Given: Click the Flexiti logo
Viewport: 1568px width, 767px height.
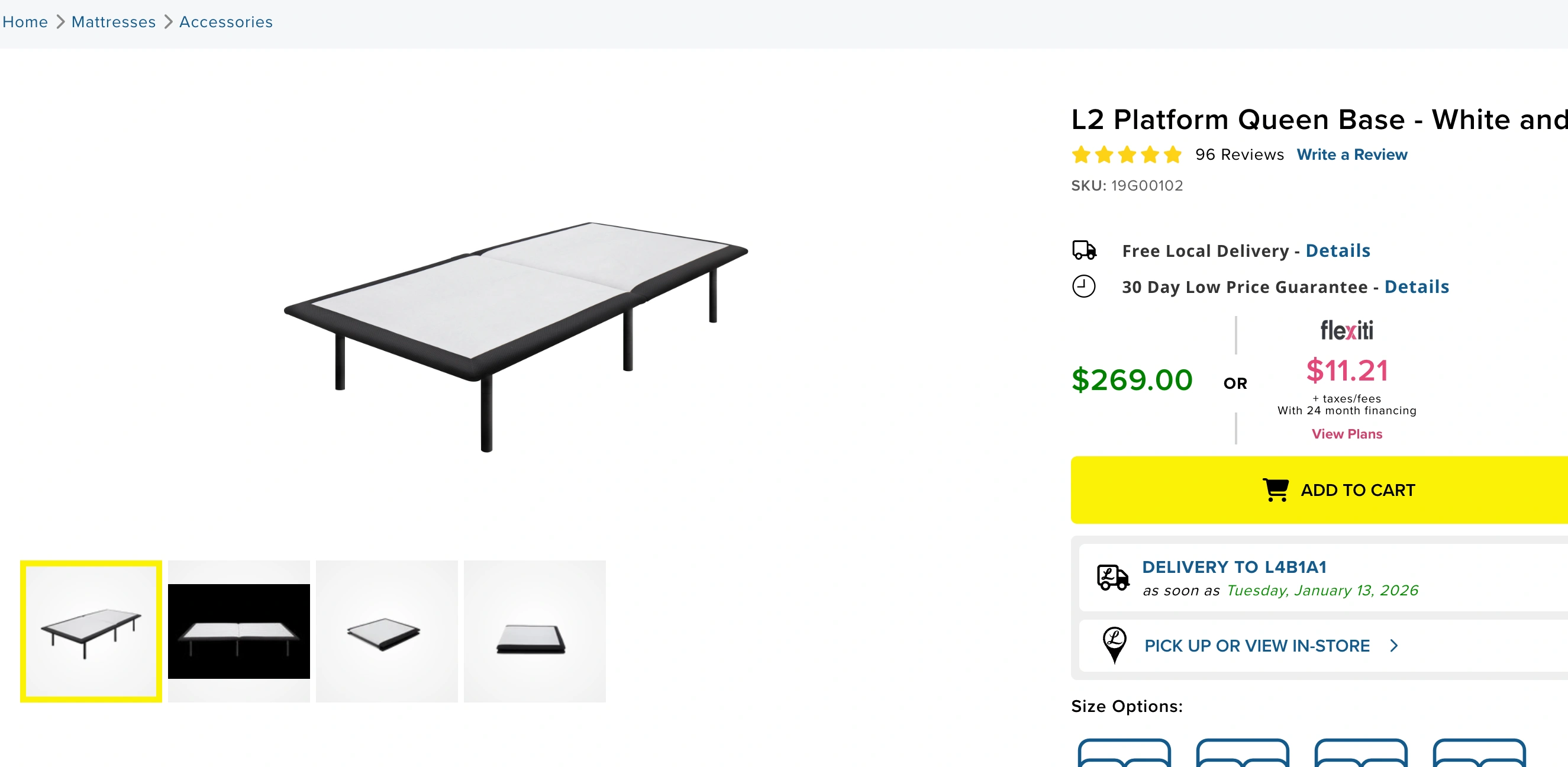Looking at the screenshot, I should [x=1347, y=331].
